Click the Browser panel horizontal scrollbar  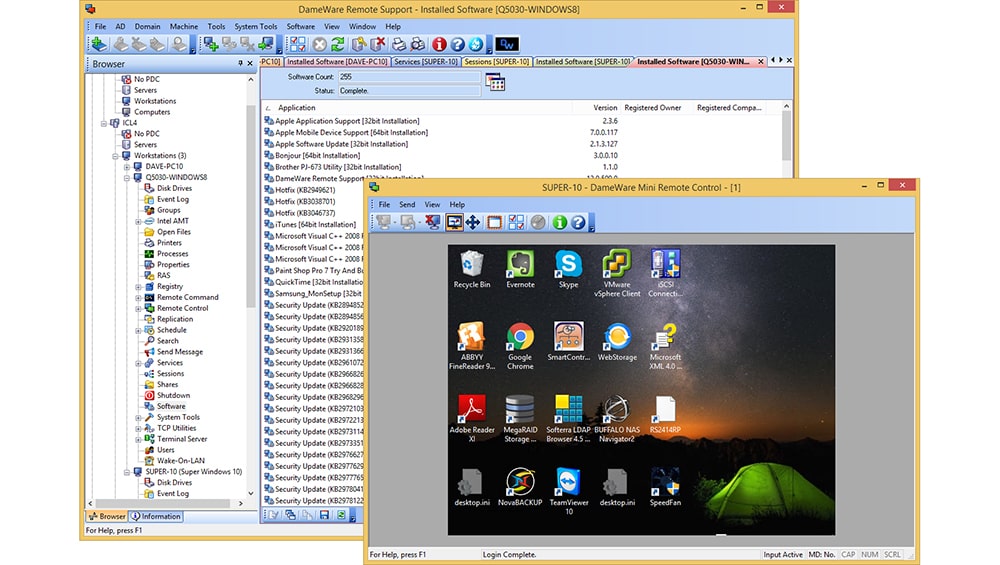click(166, 503)
